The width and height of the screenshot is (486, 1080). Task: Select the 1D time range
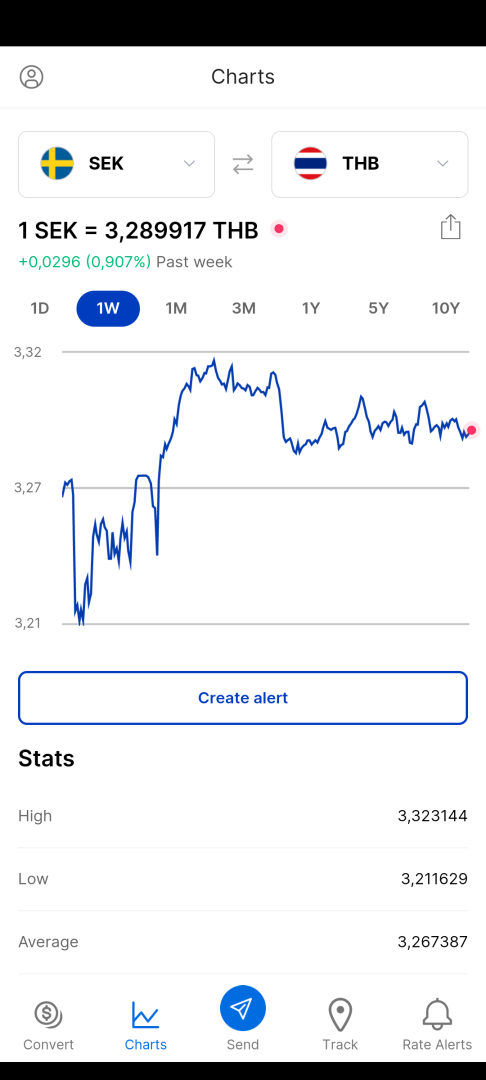point(40,309)
